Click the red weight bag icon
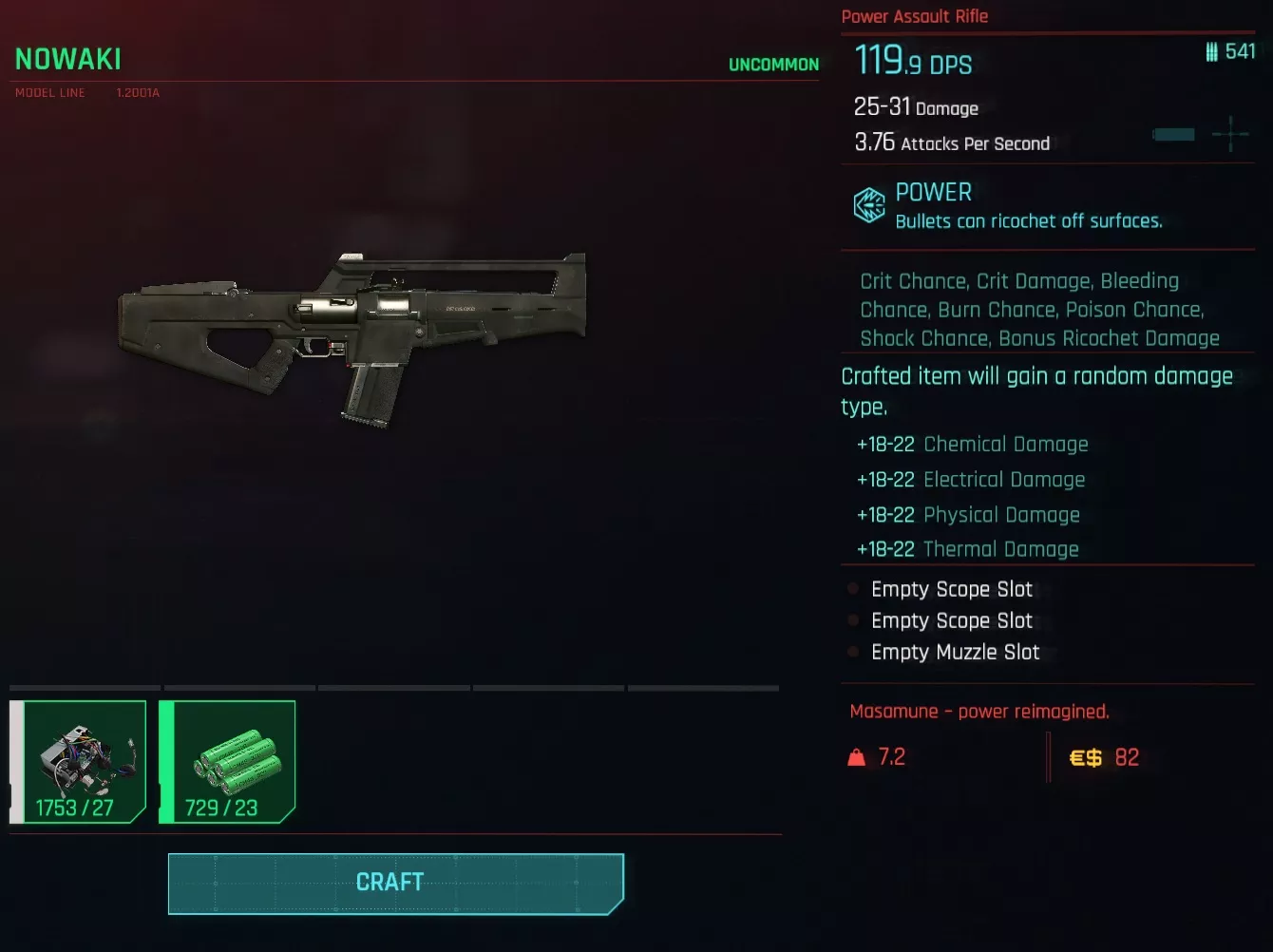Image resolution: width=1273 pixels, height=952 pixels. coord(857,757)
